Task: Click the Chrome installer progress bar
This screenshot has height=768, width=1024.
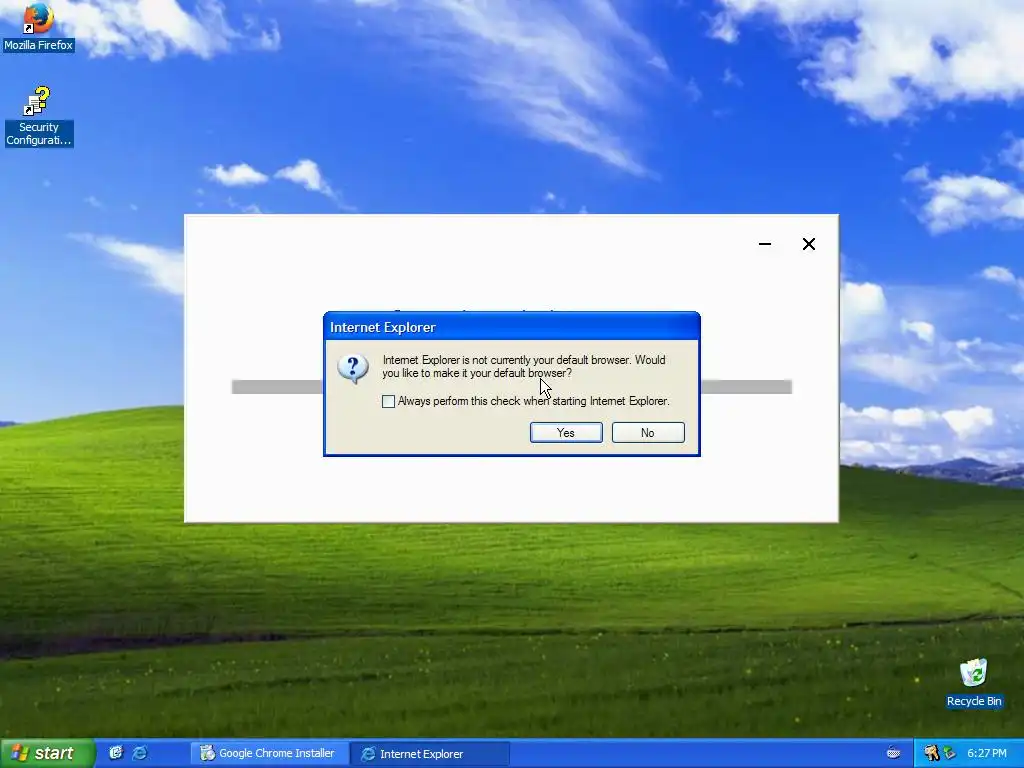Action: point(512,387)
